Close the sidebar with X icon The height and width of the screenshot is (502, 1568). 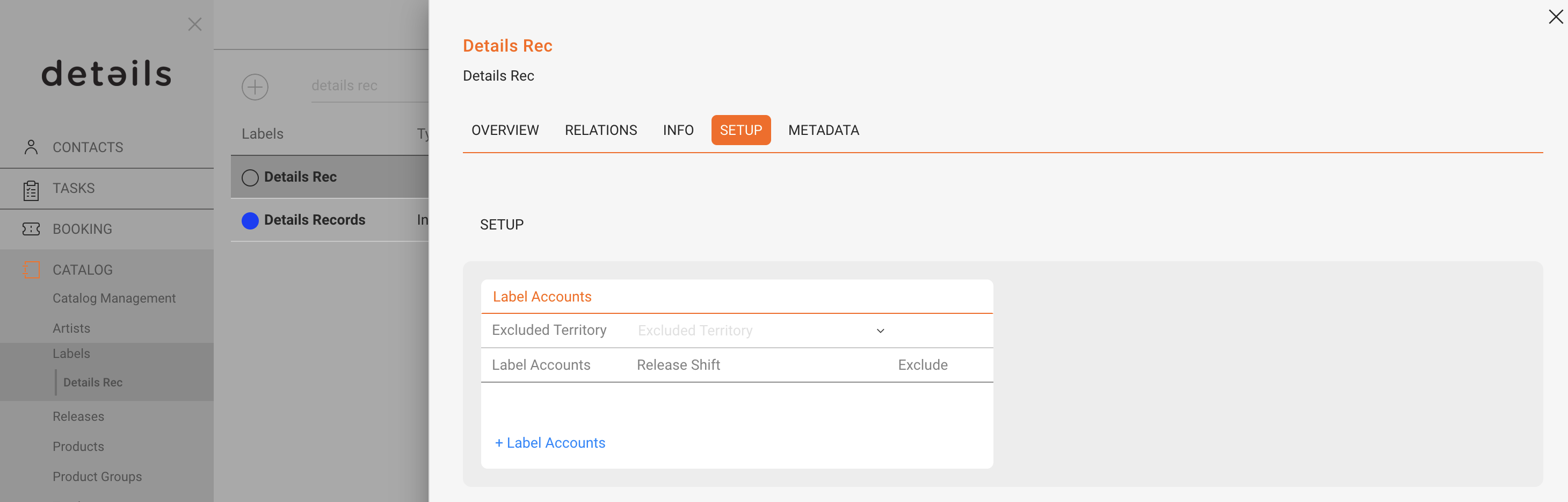point(195,24)
